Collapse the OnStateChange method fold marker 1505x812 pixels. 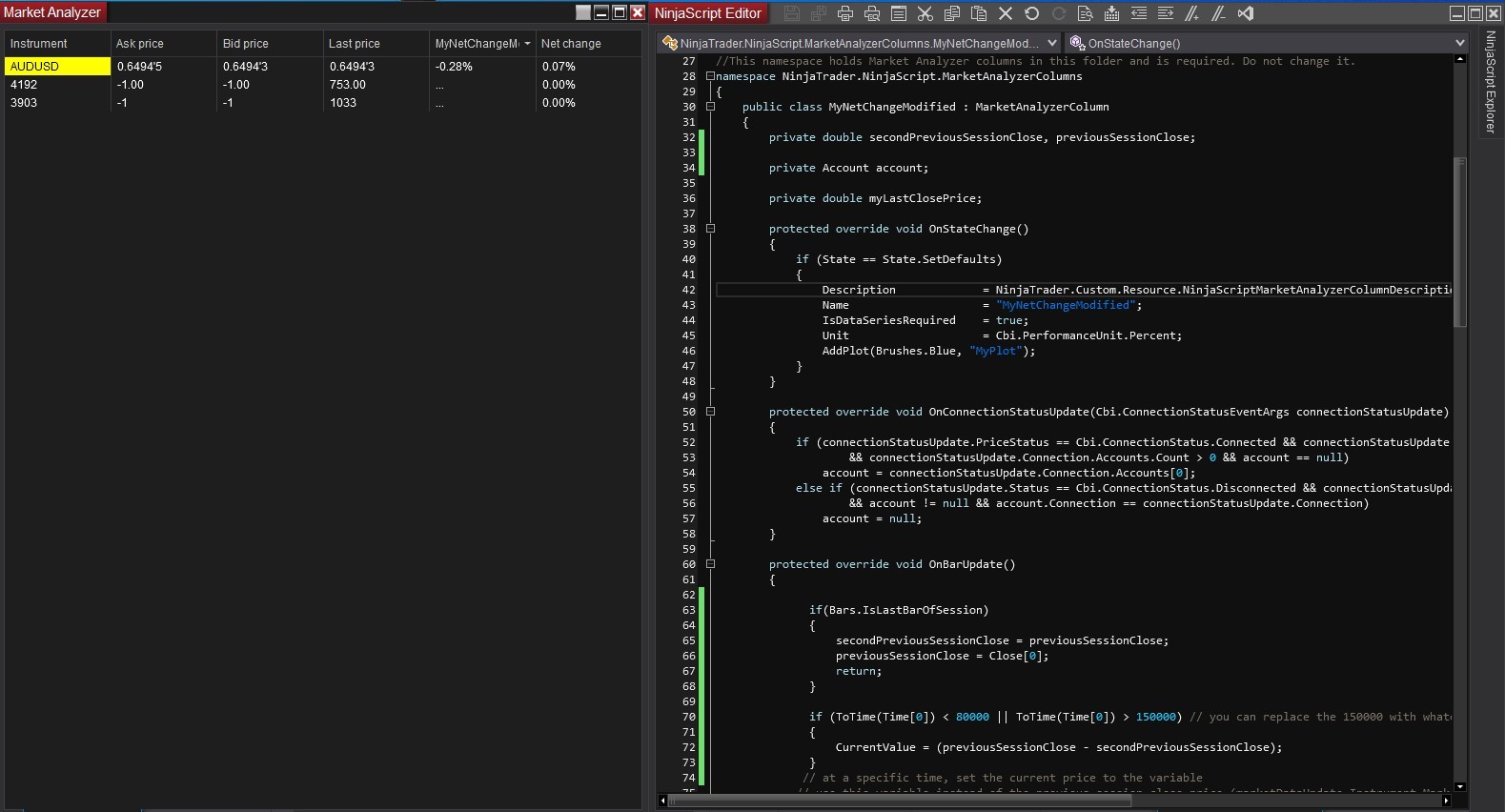tap(710, 229)
